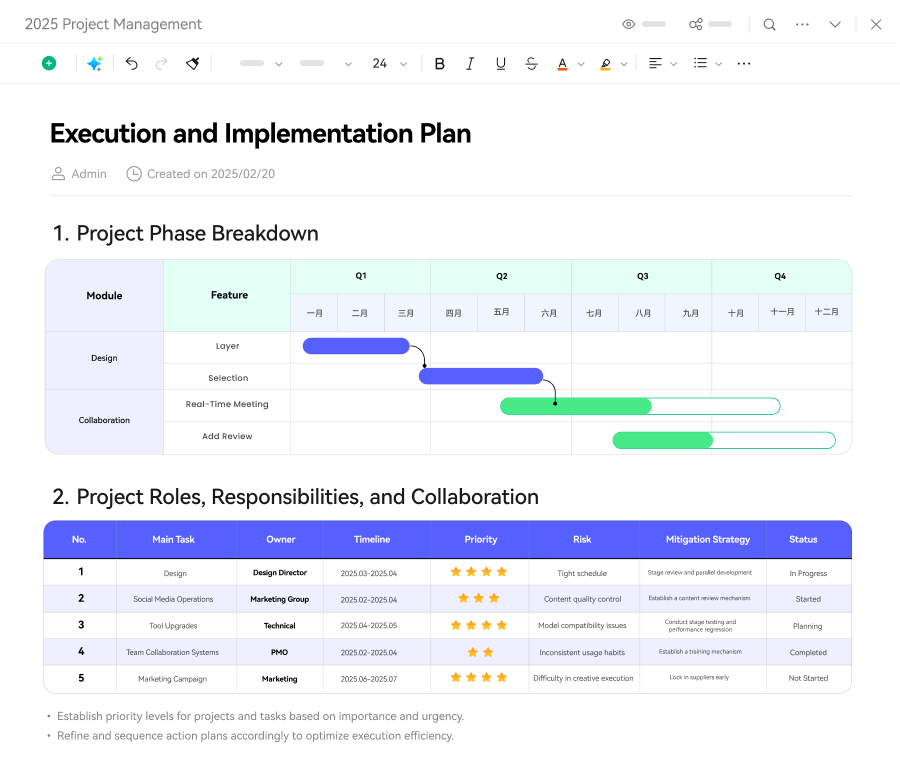The height and width of the screenshot is (762, 900).
Task: Undo the last action
Action: 131,63
